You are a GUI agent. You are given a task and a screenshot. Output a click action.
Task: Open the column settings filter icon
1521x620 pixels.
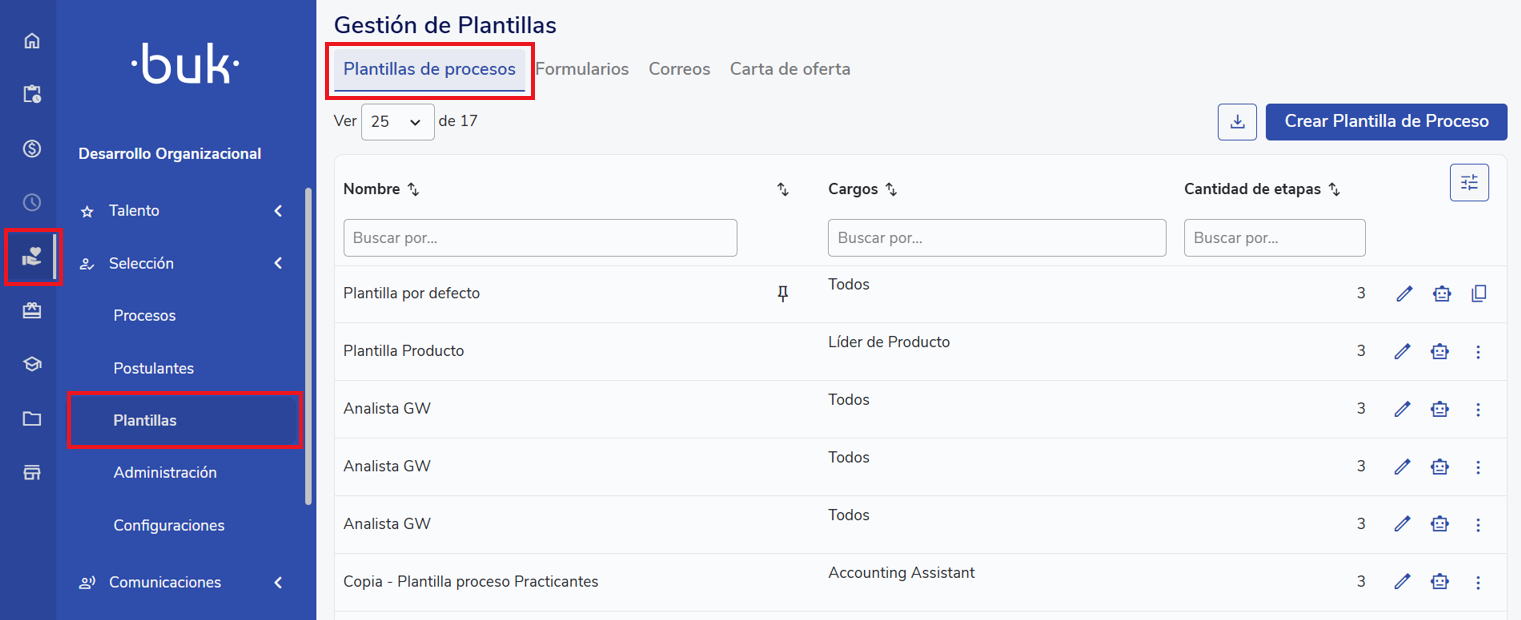click(x=1469, y=182)
